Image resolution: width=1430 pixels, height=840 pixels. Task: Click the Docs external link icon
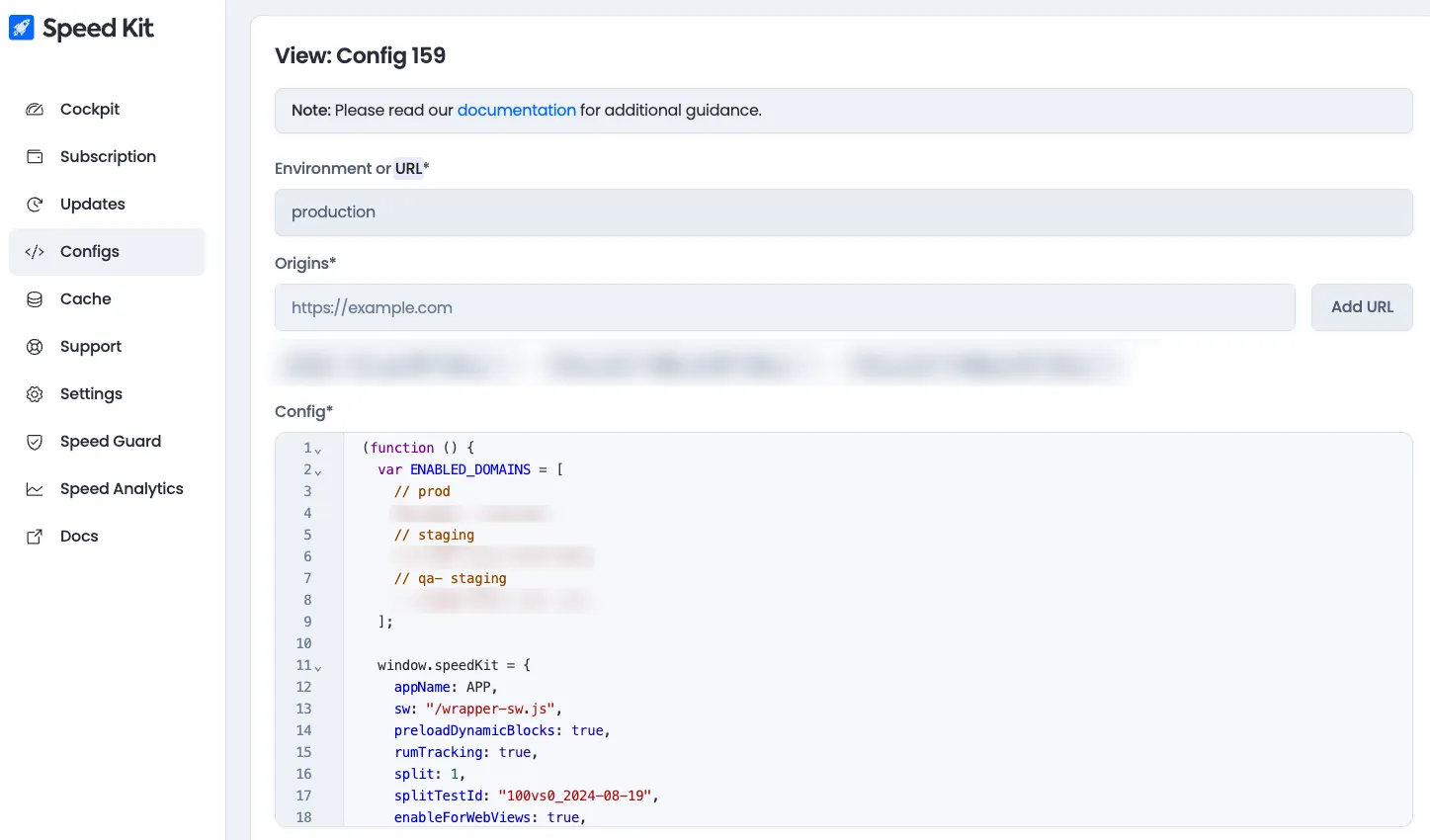[x=35, y=536]
